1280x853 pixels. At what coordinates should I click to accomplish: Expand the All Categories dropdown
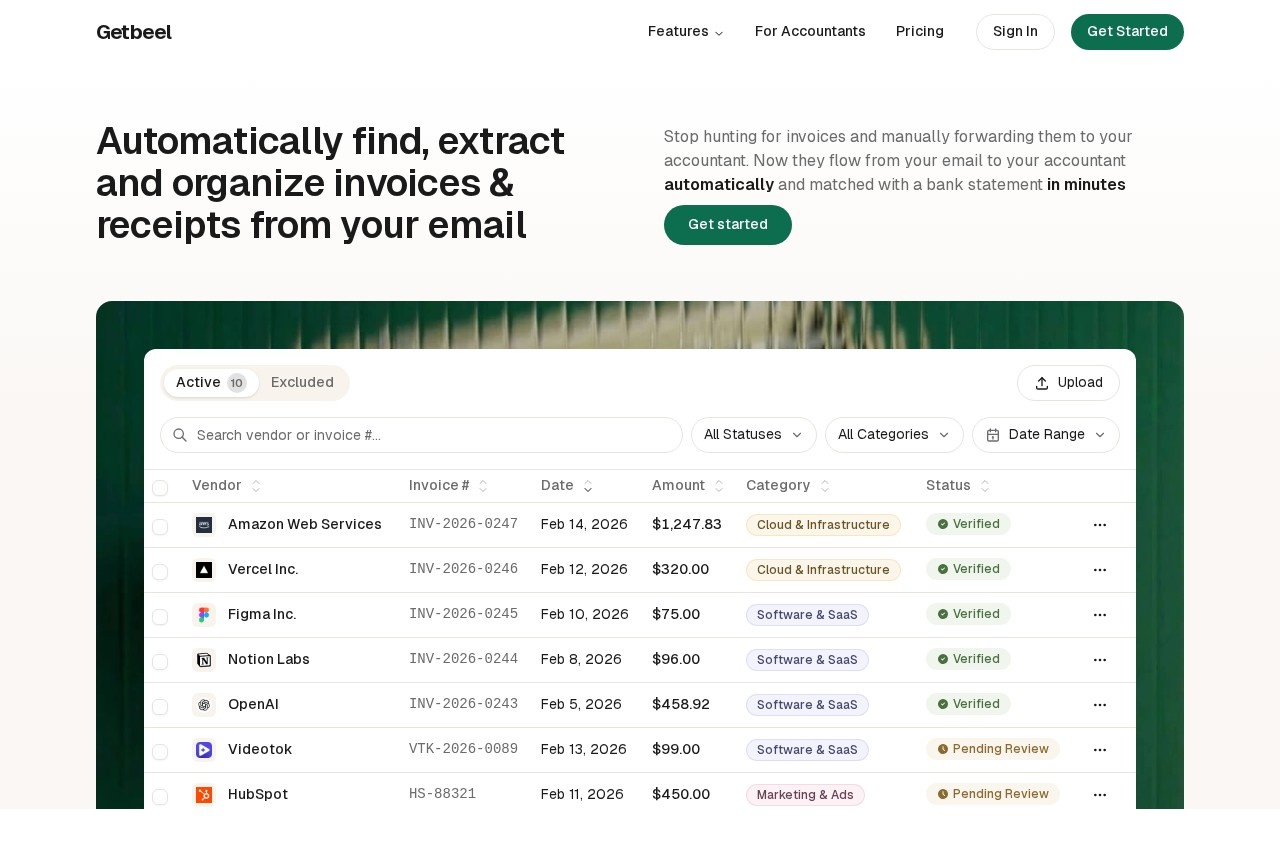pyautogui.click(x=893, y=435)
